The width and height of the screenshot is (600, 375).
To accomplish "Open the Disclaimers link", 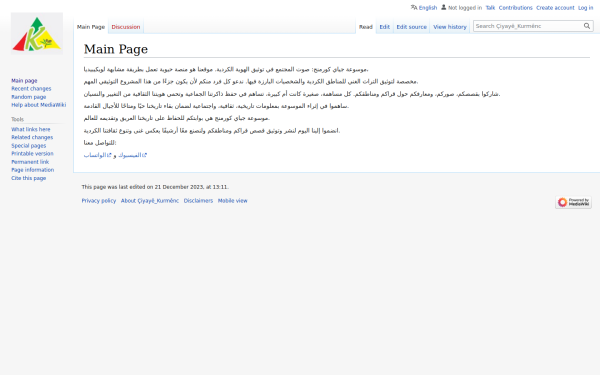I will [x=198, y=201].
